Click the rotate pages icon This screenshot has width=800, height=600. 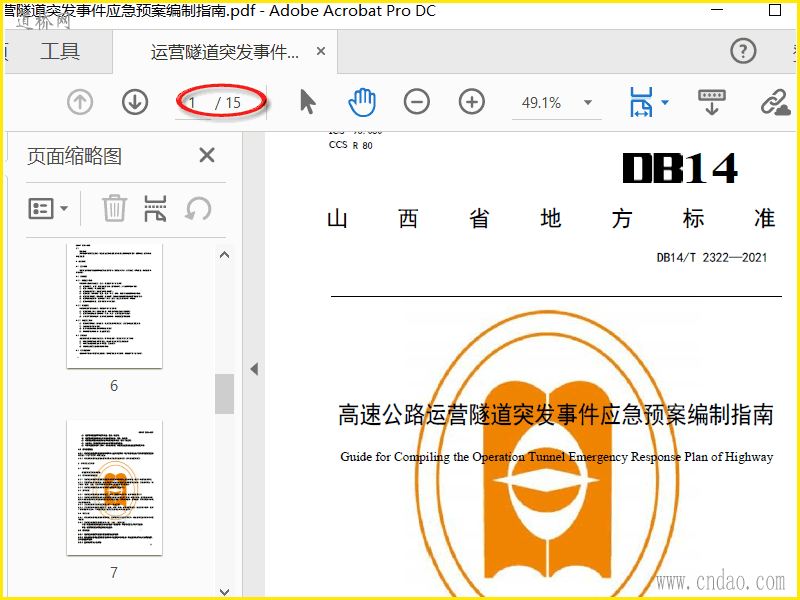coord(198,208)
